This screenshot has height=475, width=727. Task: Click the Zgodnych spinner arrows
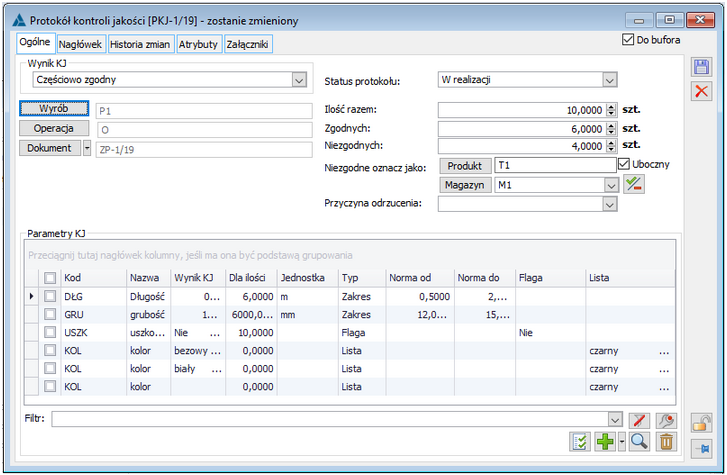click(611, 128)
